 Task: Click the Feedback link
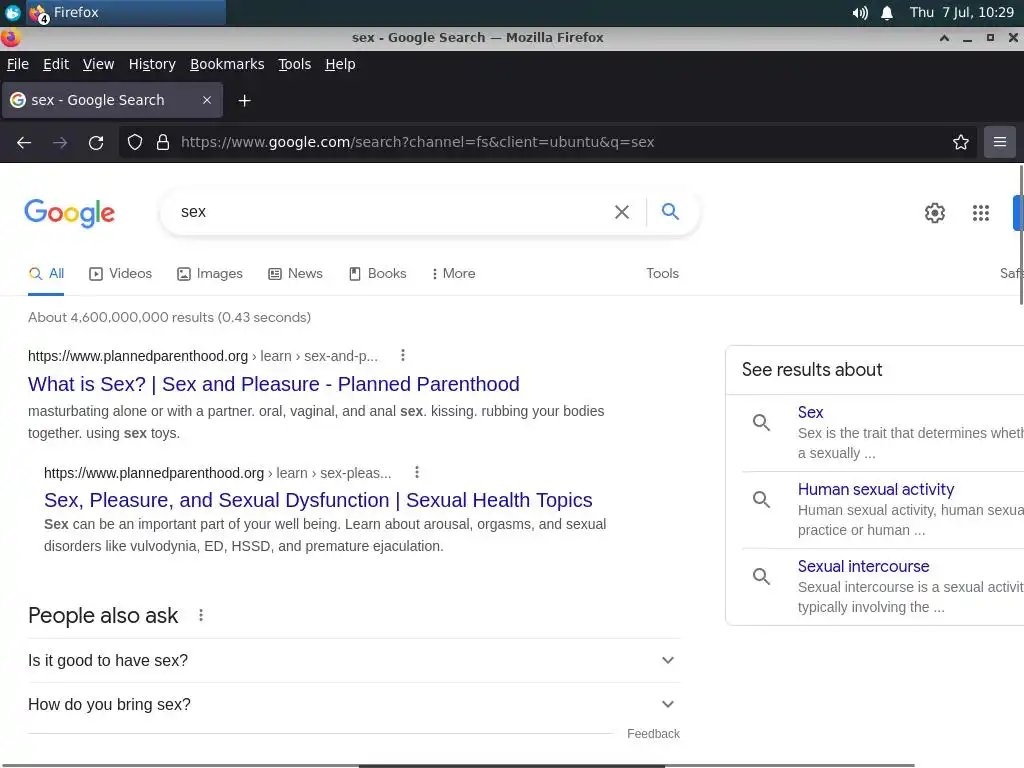pyautogui.click(x=653, y=733)
